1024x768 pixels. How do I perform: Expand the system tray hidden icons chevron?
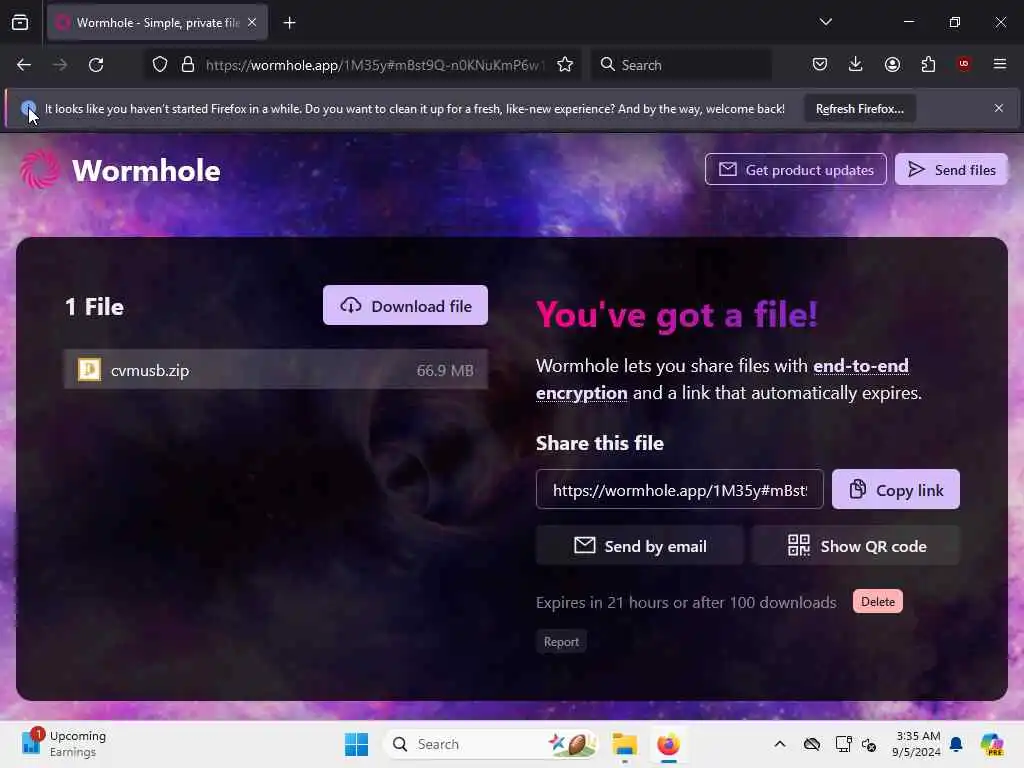point(780,744)
